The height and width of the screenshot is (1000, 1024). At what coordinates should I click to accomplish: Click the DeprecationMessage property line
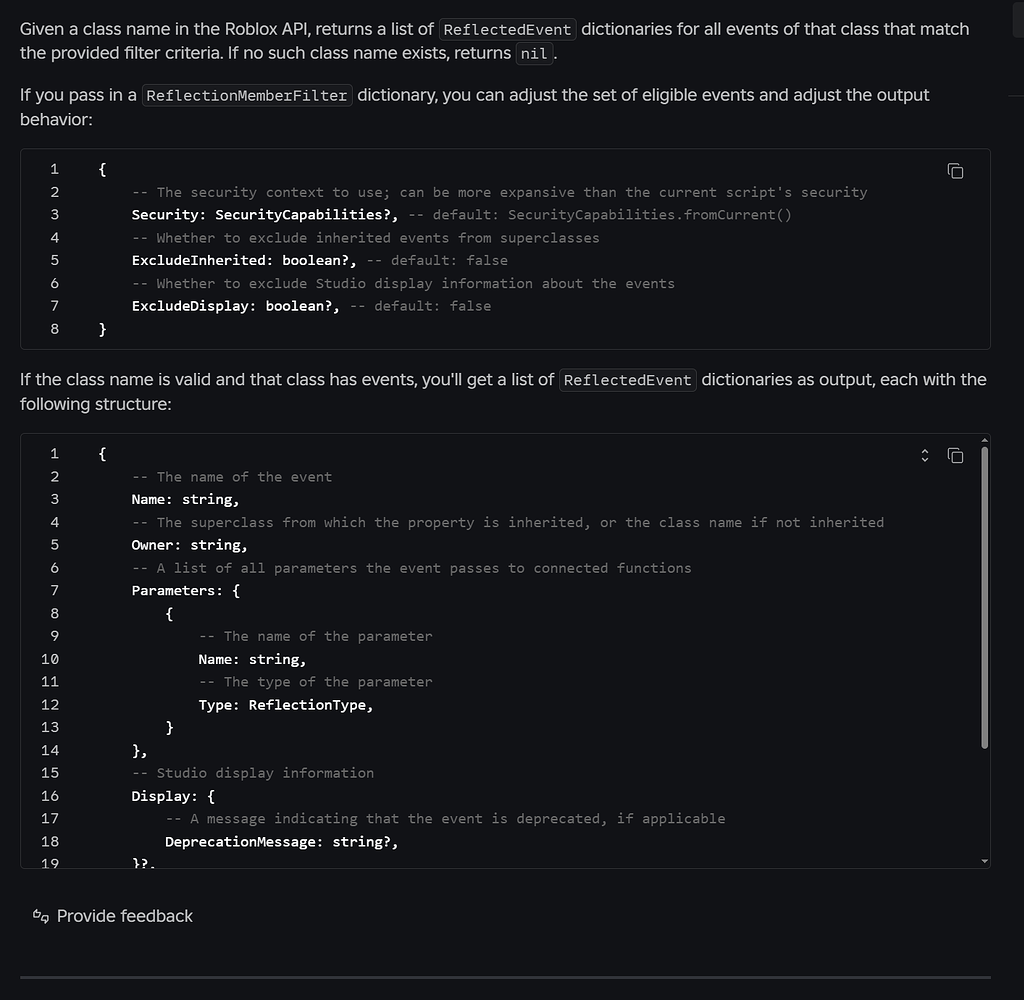[281, 842]
